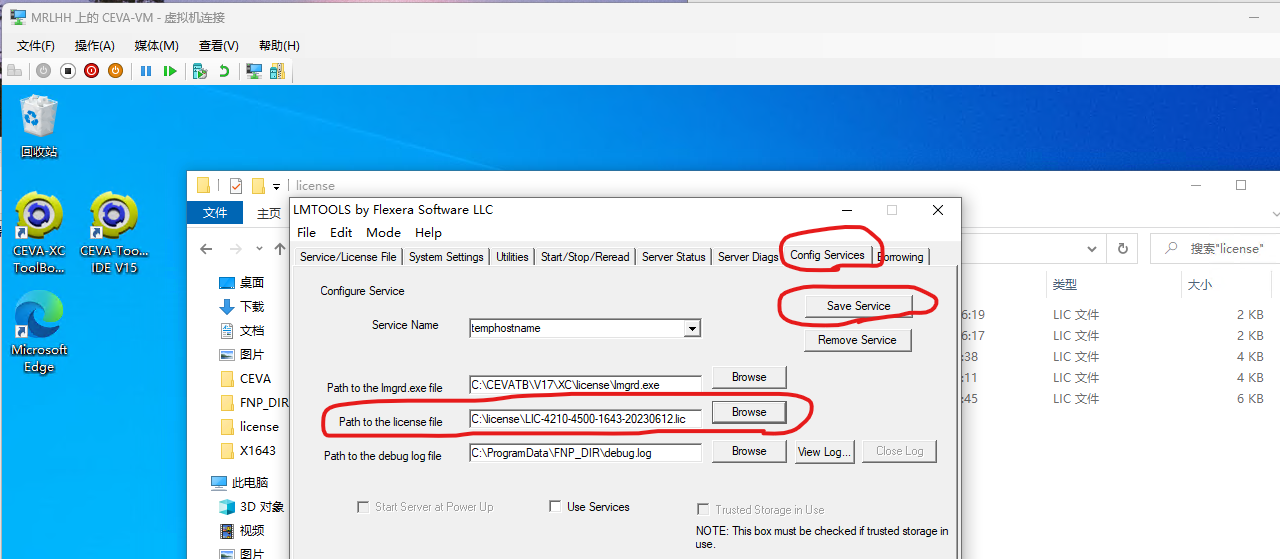Create a checkpoint using the toolbar icon

(200, 71)
